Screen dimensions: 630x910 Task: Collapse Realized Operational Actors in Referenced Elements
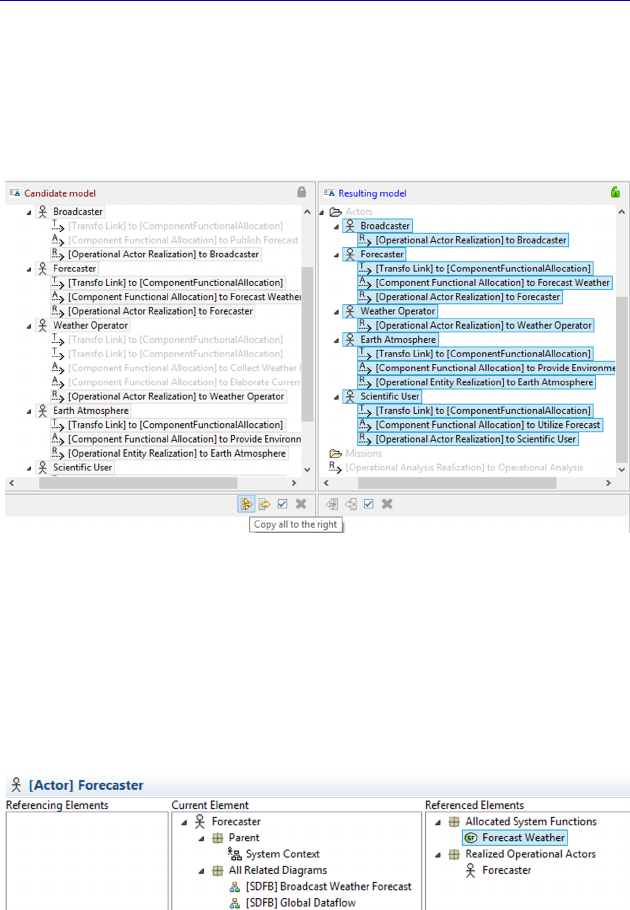[438, 855]
